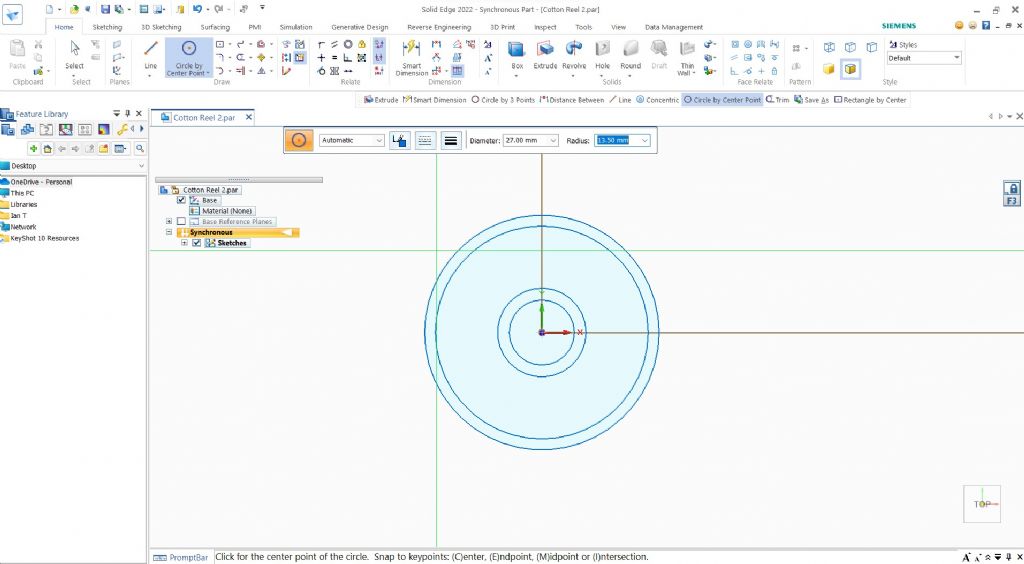1024x564 pixels.
Task: Open the Surfacing ribbon tab
Action: pyautogui.click(x=215, y=27)
